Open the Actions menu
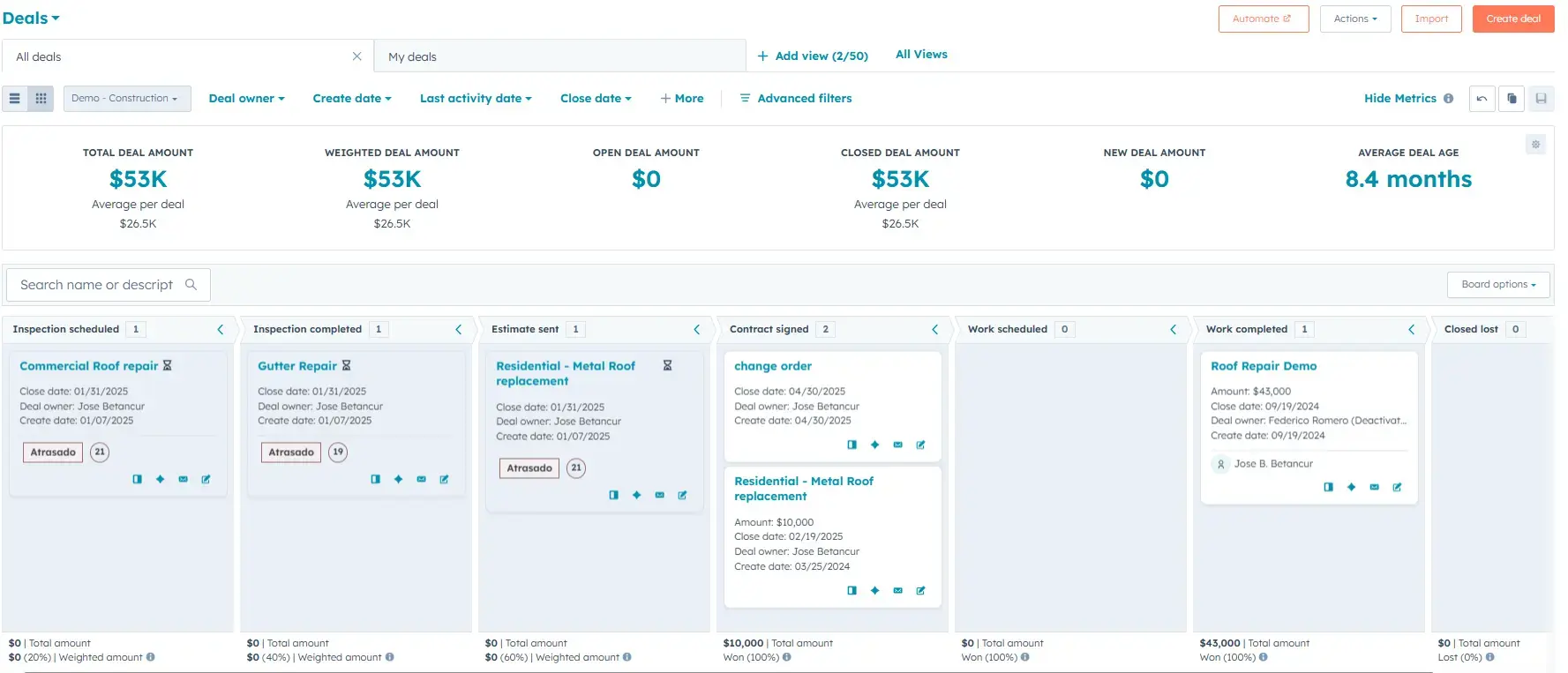 click(x=1354, y=19)
